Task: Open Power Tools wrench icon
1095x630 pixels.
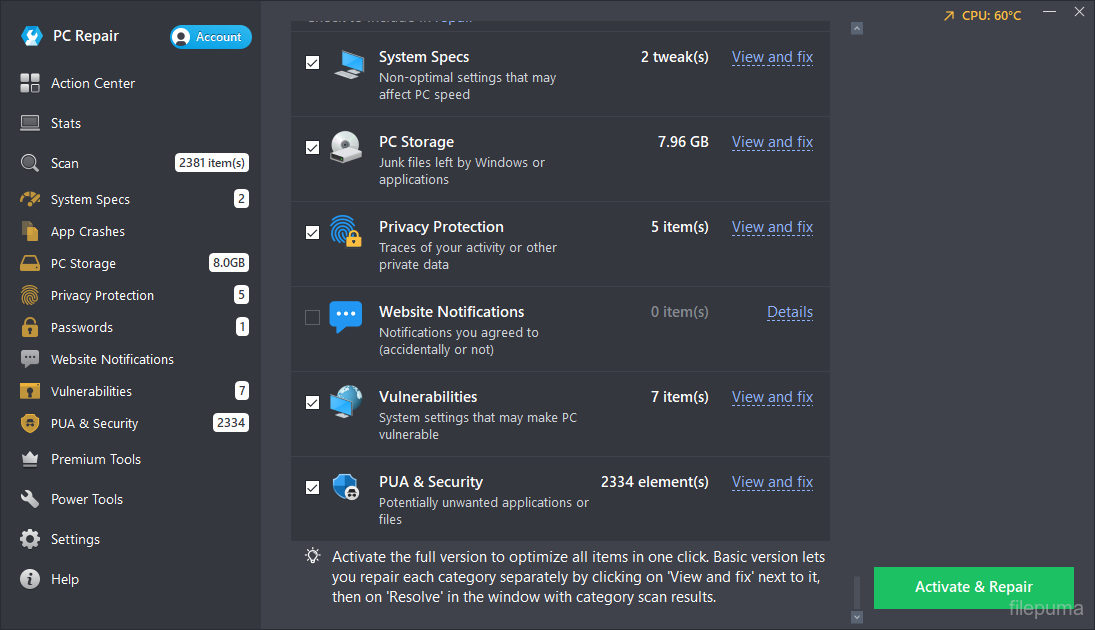Action: point(30,499)
